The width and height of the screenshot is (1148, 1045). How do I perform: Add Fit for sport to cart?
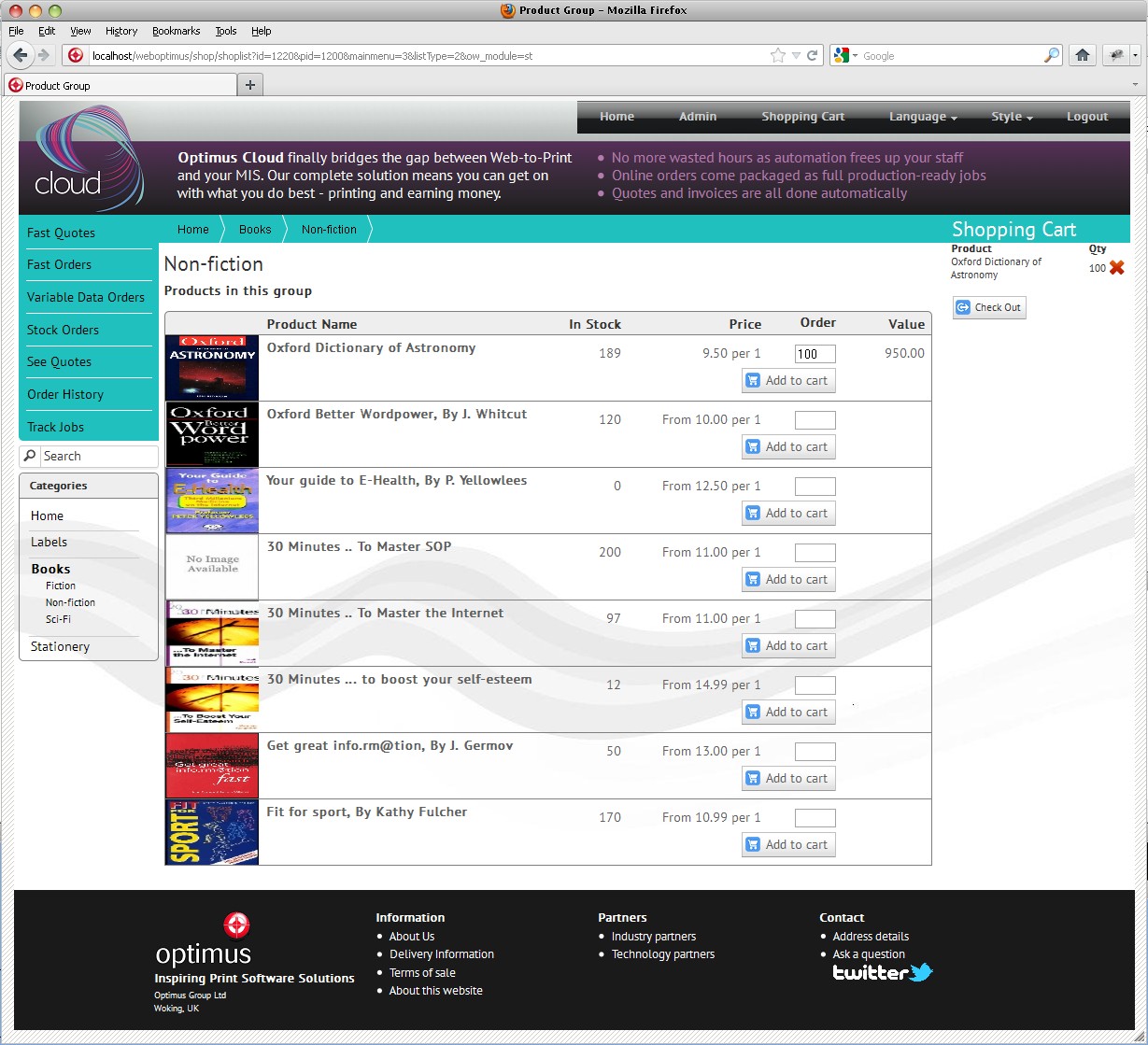tap(788, 844)
